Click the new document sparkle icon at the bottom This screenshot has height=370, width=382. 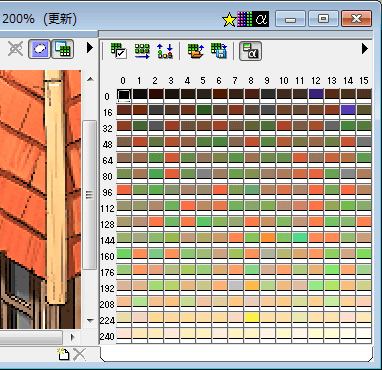point(63,354)
